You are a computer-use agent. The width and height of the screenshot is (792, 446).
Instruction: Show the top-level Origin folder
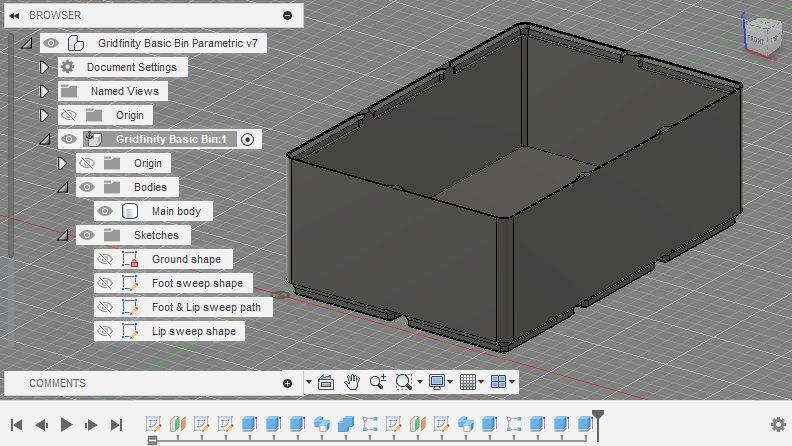[x=69, y=115]
